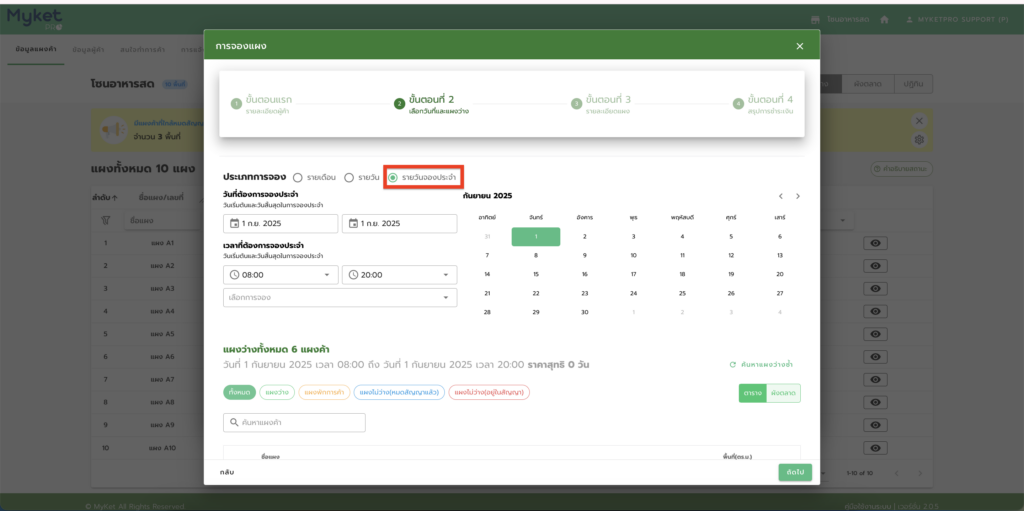Screen dimensions: 1024x511
Task: Click step 3 circle in stepper
Action: (576, 103)
